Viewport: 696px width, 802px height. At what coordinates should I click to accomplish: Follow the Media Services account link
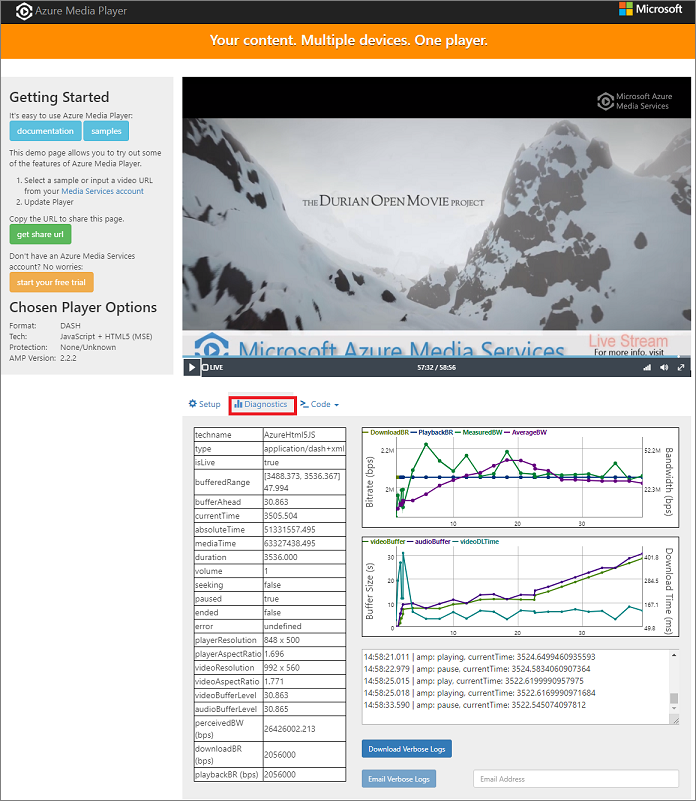[x=102, y=191]
